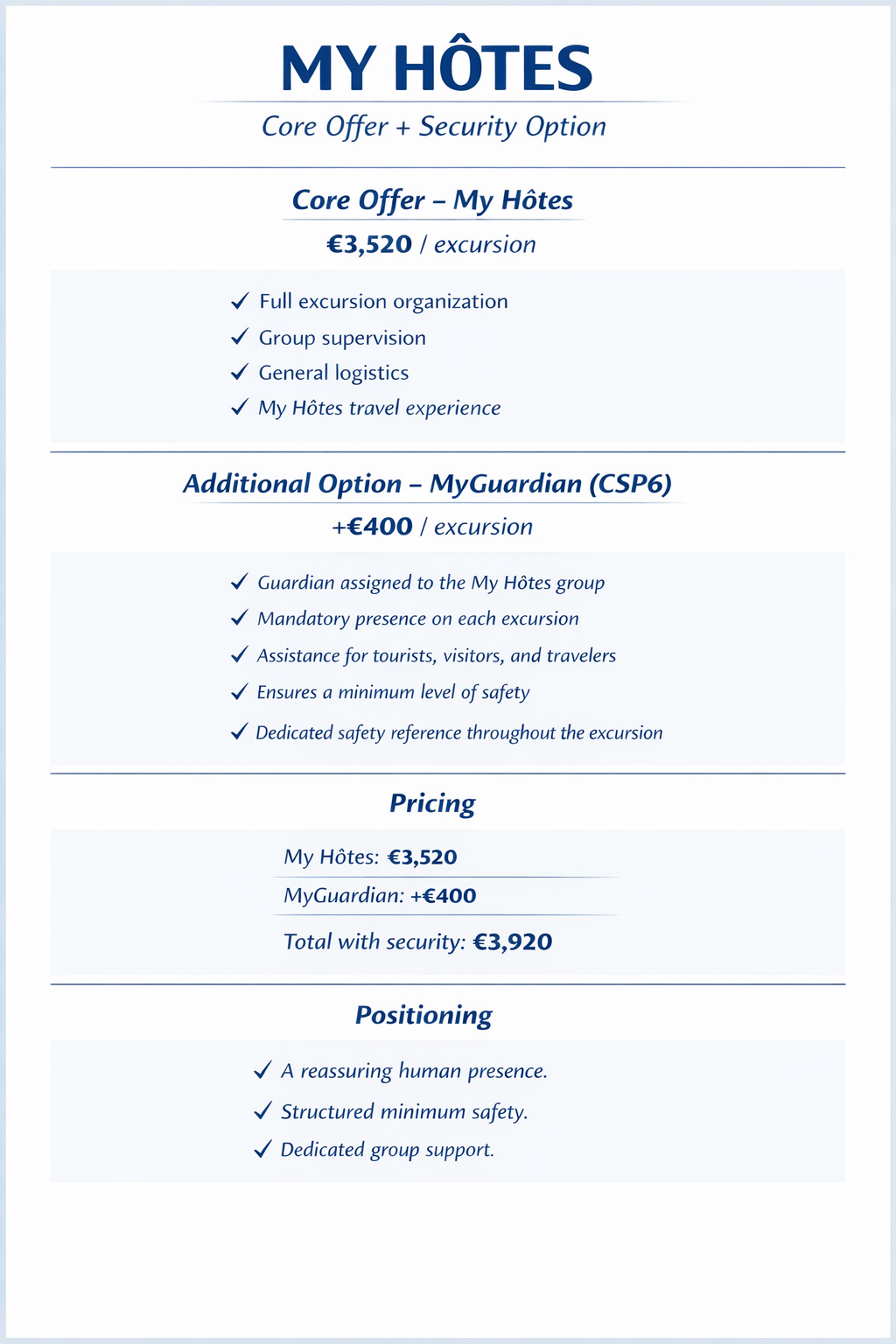Click the Additional Option – MyGuardian (CSP6) heading

[x=428, y=484]
